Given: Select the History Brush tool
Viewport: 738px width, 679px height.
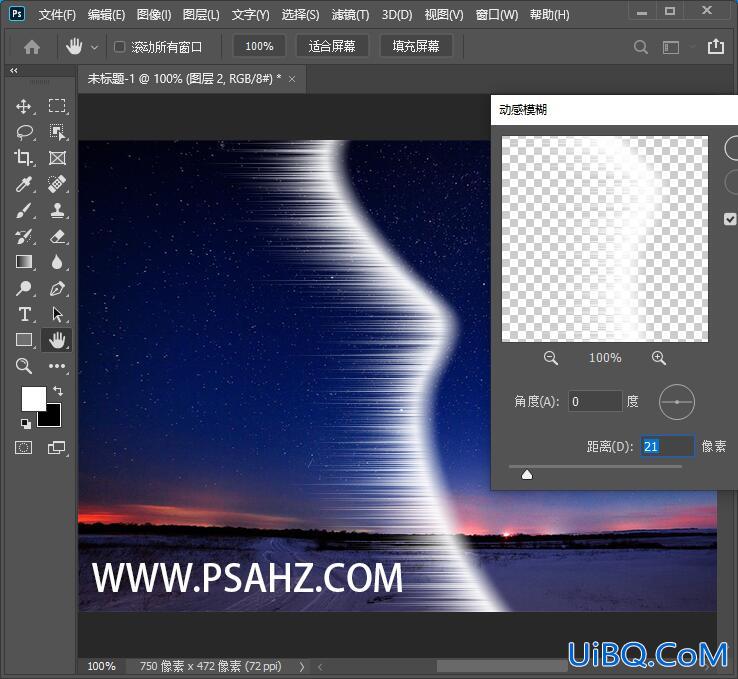Looking at the screenshot, I should tap(24, 236).
